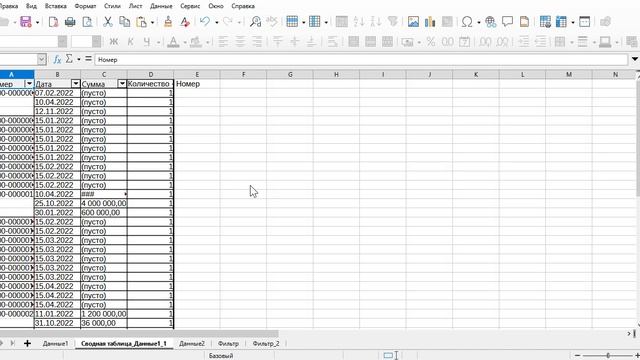
Task: Toggle center horizontally alignment
Action: (x=240, y=42)
